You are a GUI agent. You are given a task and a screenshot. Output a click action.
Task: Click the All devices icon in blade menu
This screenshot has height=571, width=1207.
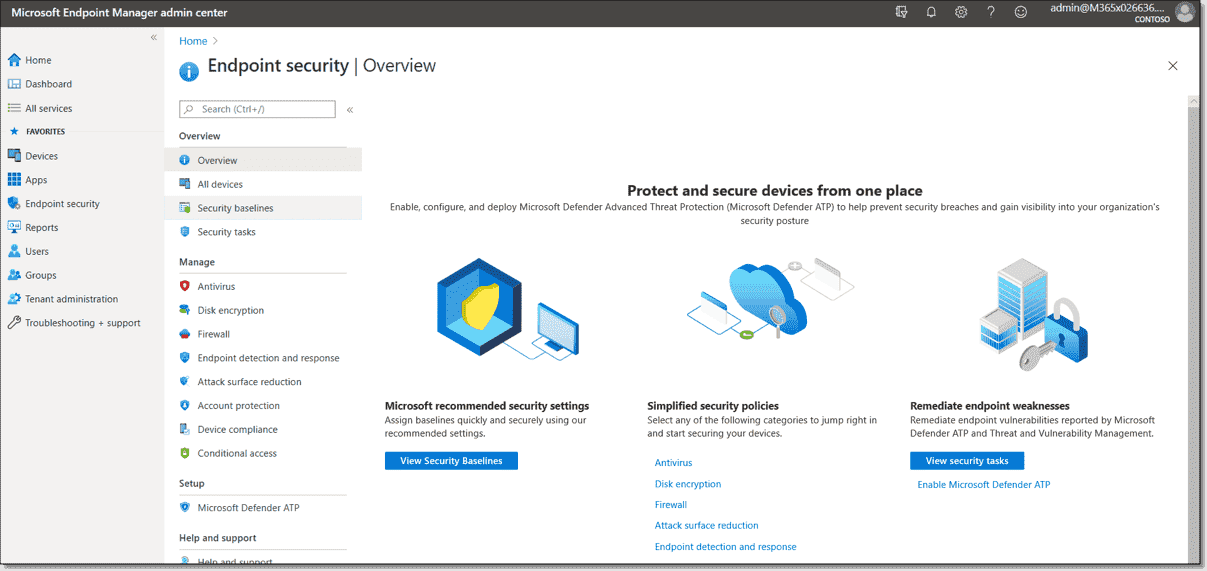click(x=185, y=184)
